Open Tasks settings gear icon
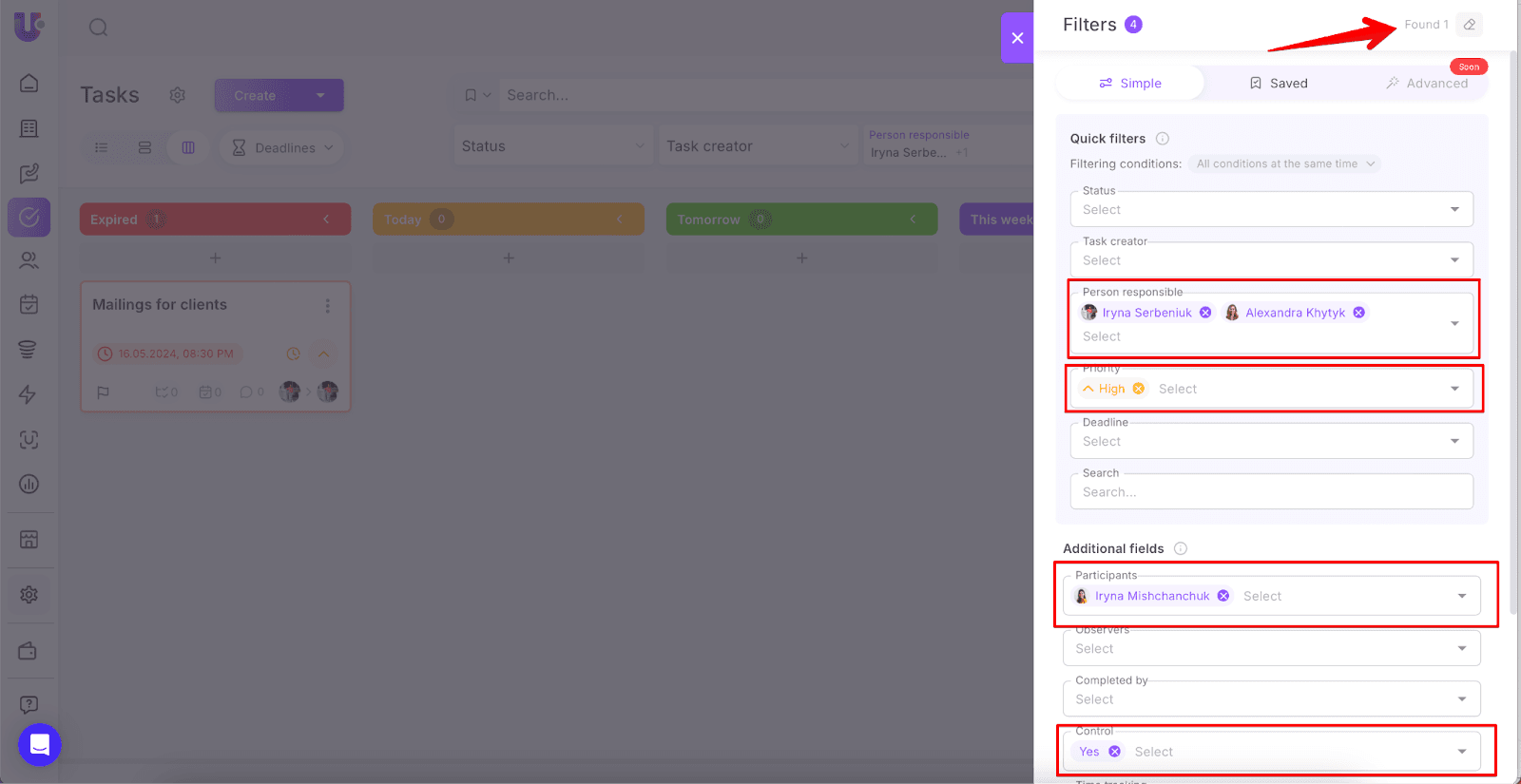 coord(177,95)
